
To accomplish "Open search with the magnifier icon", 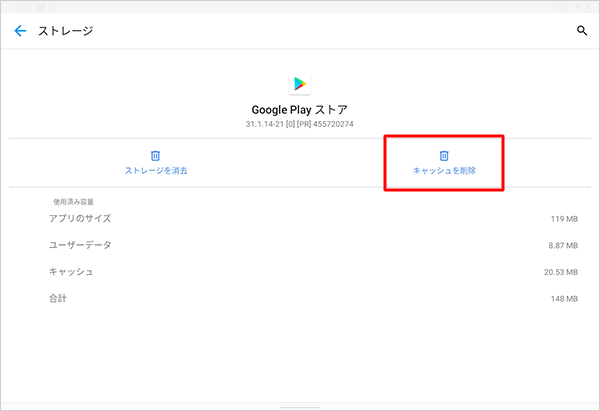I will coord(582,31).
